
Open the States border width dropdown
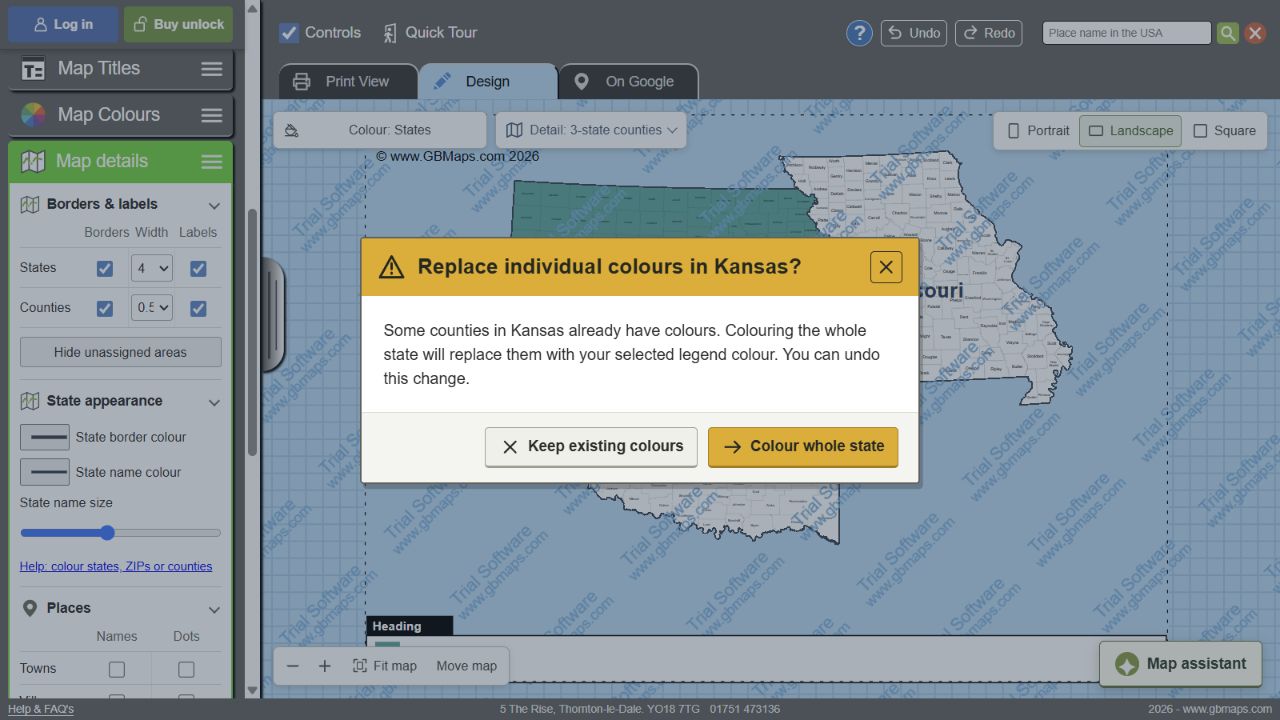[152, 268]
